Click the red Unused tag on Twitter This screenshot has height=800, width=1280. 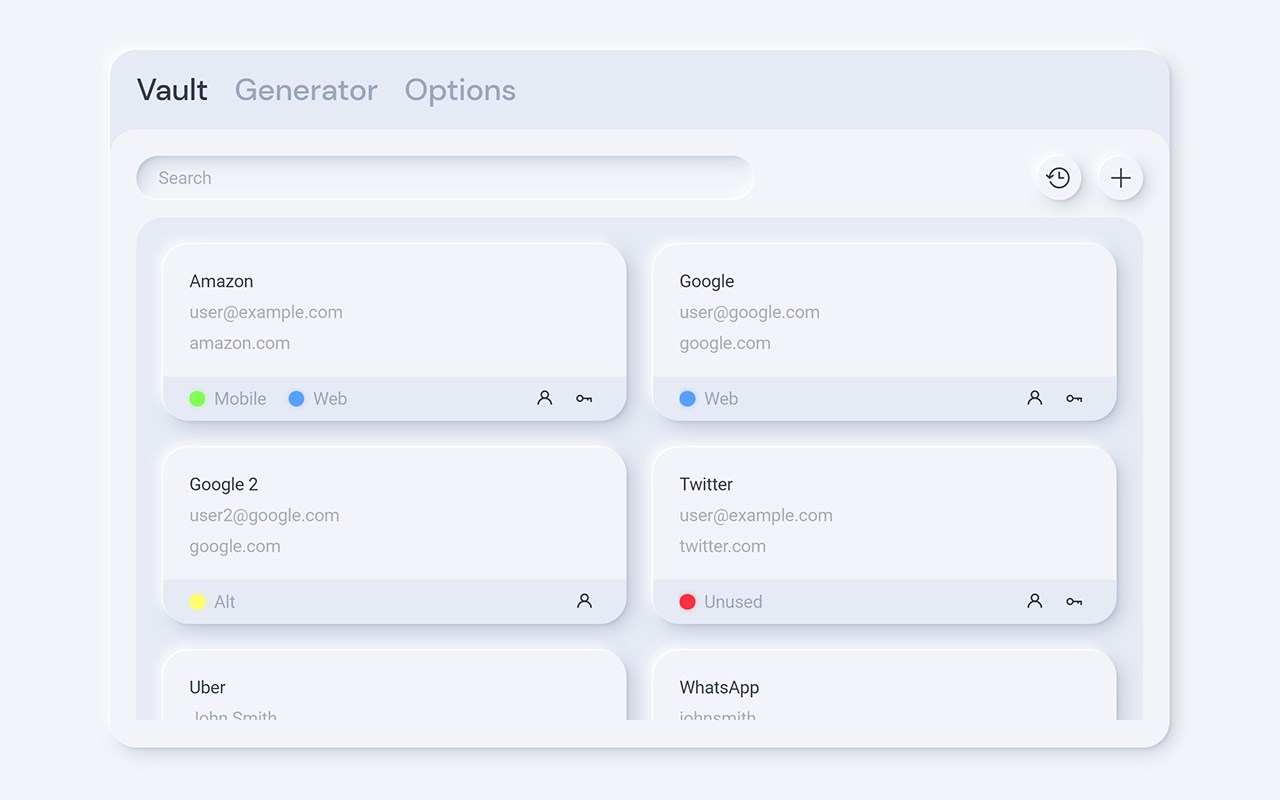tap(721, 601)
